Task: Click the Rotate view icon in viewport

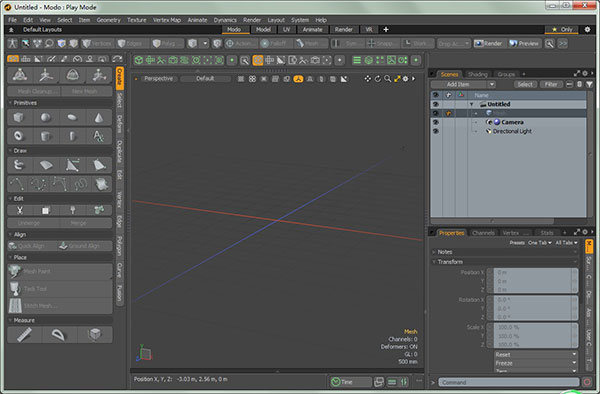Action: click(x=378, y=79)
